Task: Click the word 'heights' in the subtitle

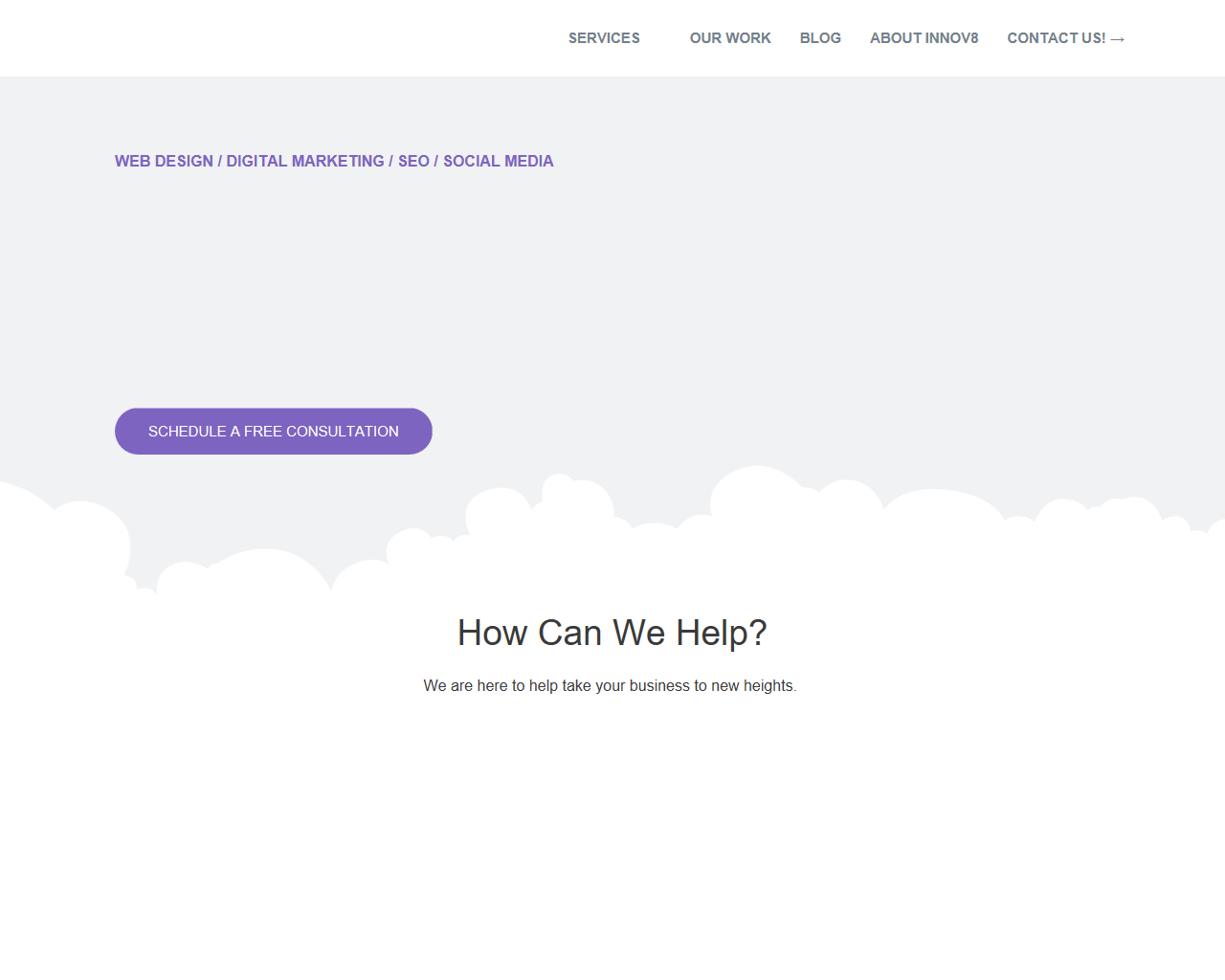Action: [x=768, y=685]
